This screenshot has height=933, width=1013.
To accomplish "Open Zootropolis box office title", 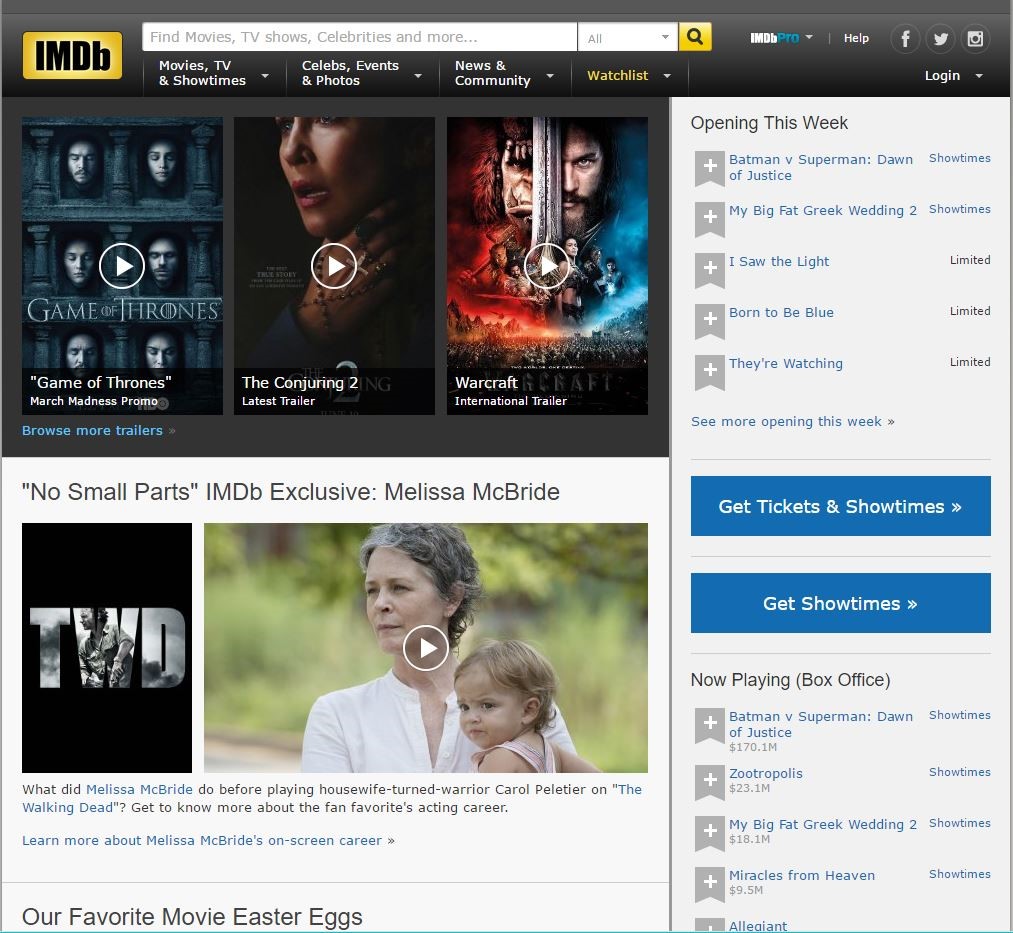I will coord(766,773).
